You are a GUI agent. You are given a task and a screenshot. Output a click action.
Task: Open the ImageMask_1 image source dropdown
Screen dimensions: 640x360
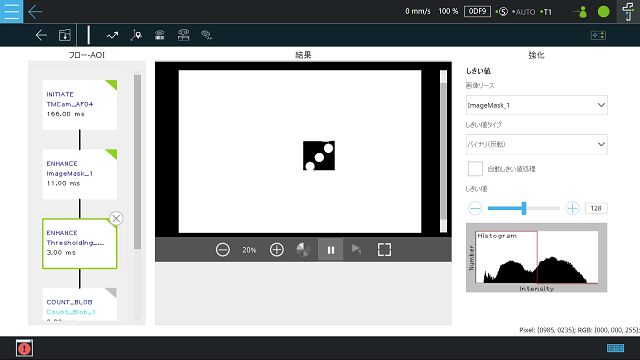[x=536, y=105]
